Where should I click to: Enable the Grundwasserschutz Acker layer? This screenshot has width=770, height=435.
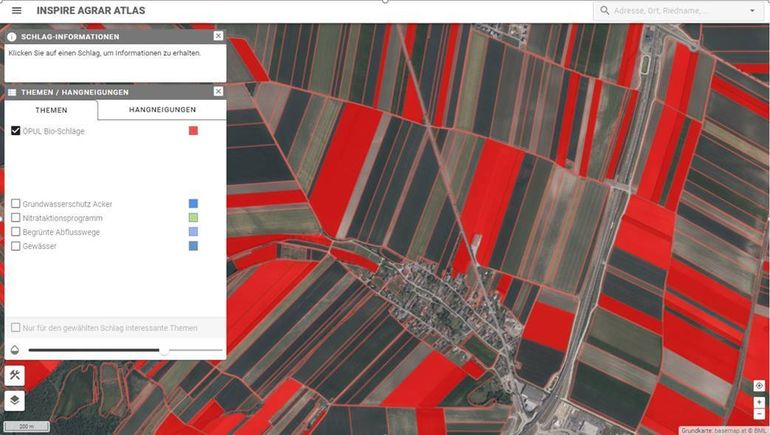tap(16, 204)
